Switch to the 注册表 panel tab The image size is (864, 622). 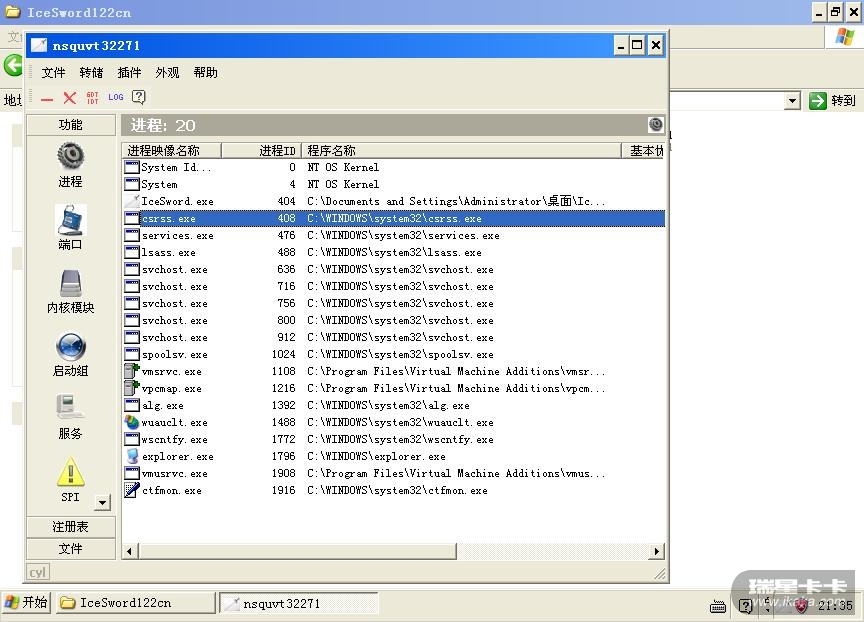tap(71, 527)
